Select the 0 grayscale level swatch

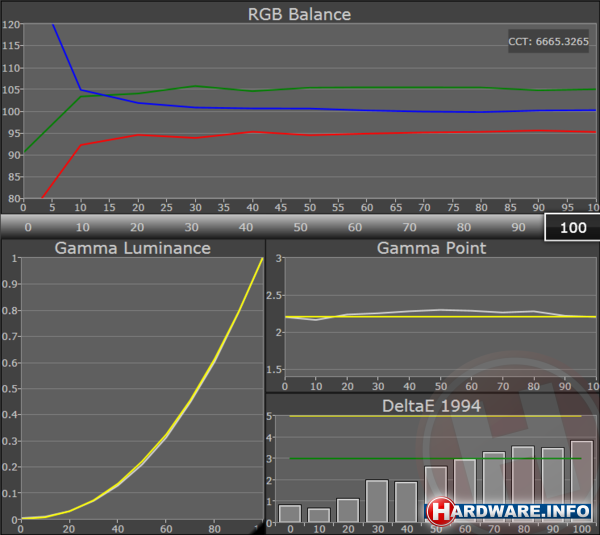tap(27, 227)
